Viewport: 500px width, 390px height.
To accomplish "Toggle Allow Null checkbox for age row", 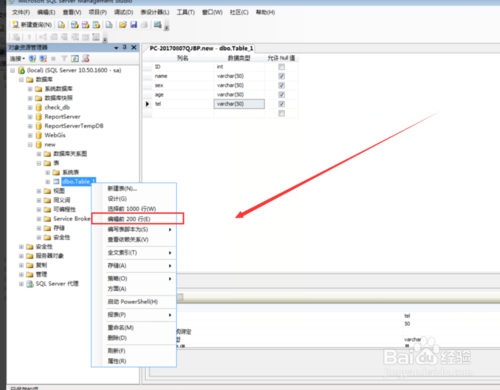I will click(x=282, y=95).
